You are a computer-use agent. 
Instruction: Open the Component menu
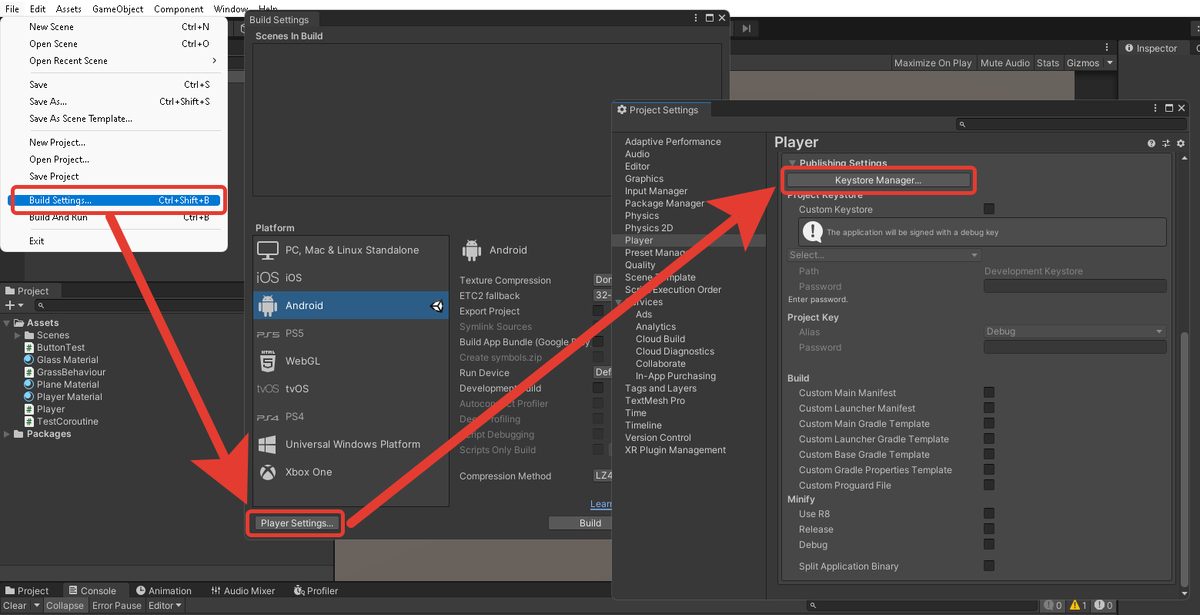tap(179, 9)
